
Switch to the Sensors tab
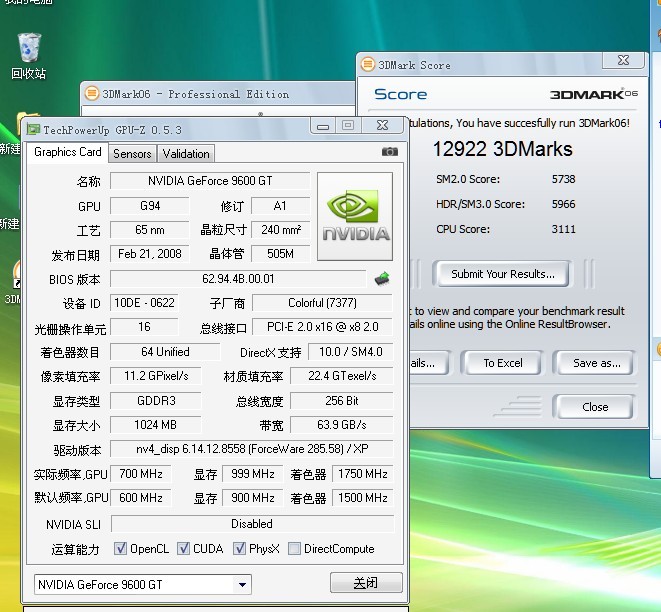(132, 153)
